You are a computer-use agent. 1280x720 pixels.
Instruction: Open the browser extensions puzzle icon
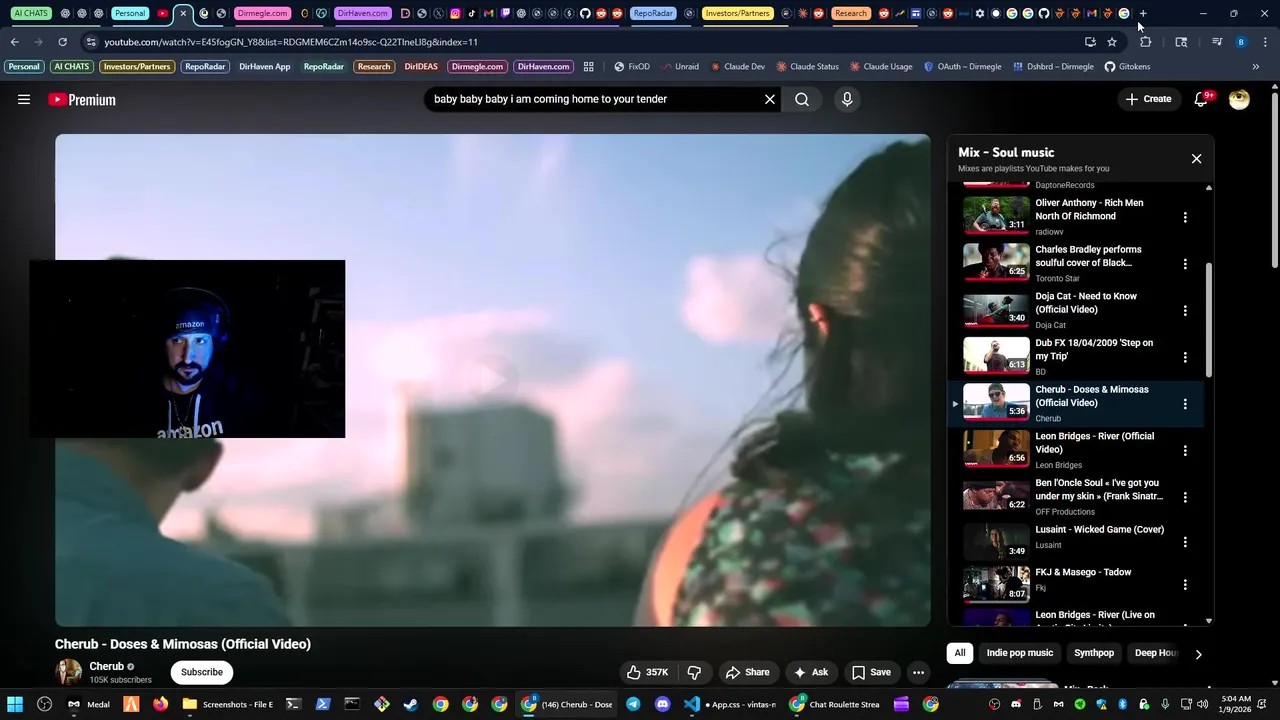tap(1146, 42)
